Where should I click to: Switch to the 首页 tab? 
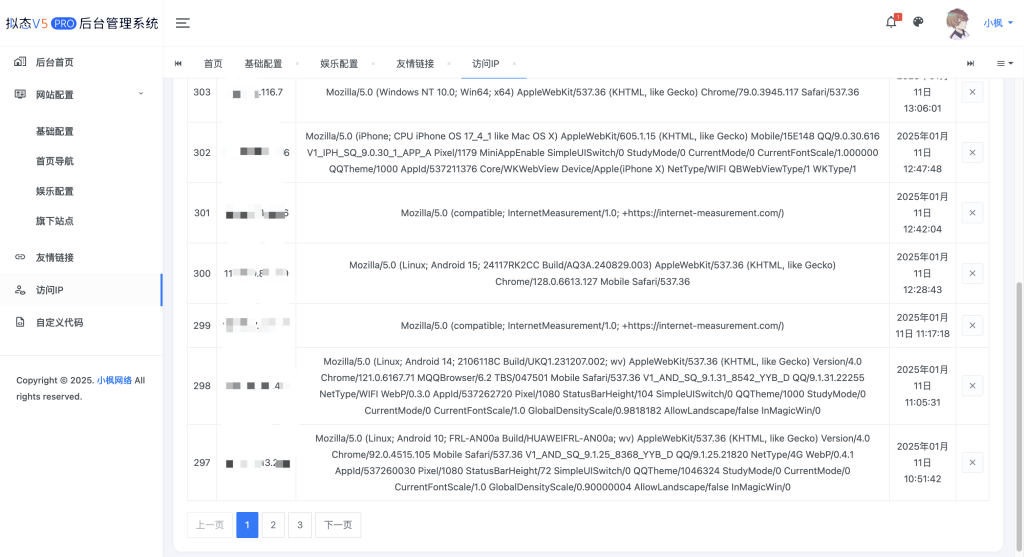click(x=213, y=63)
